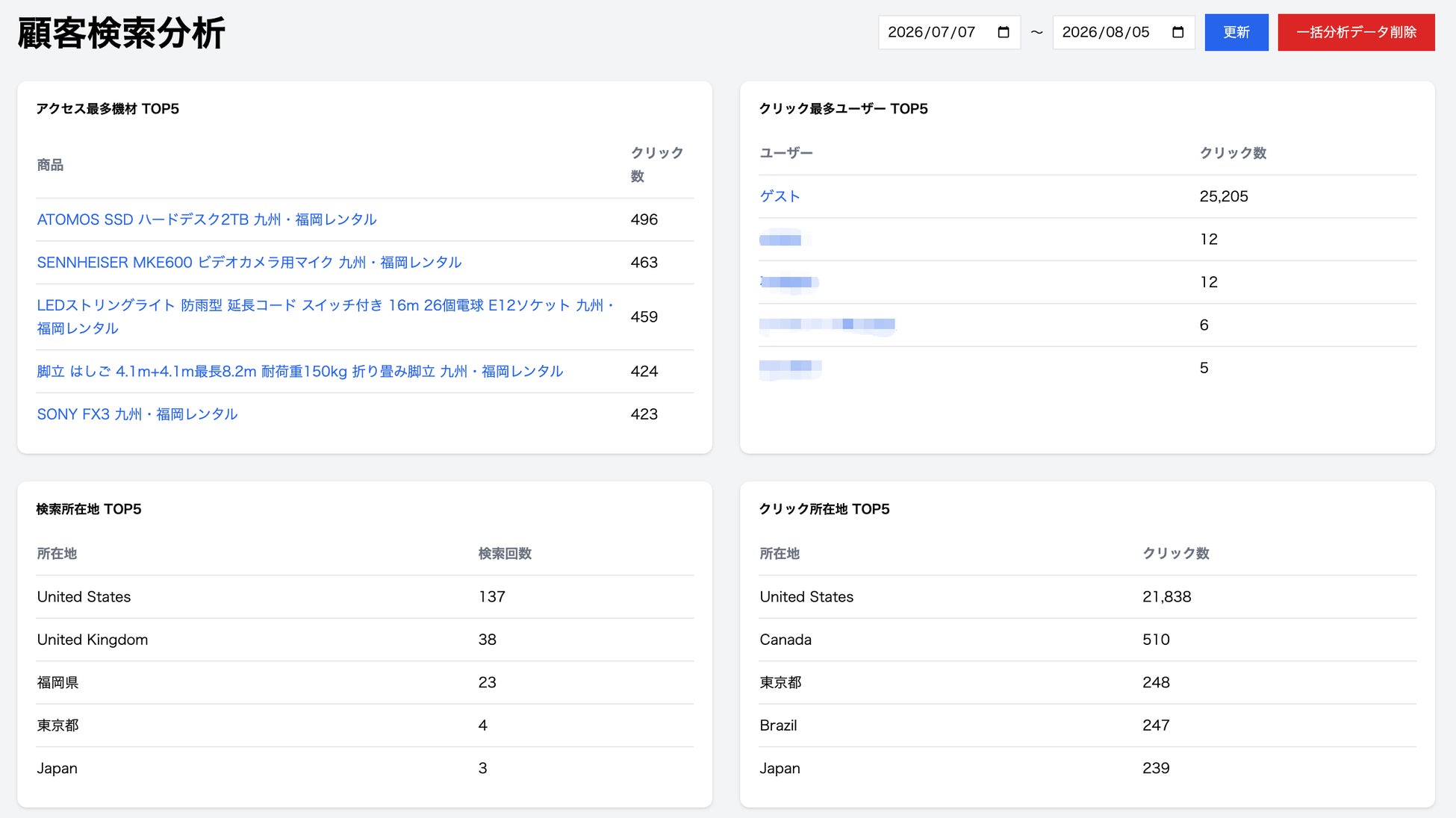Screen dimensions: 1456x818
Task: Open SENNHEISER MKE600 ビデオカメラ用マイク link
Action: tap(249, 262)
